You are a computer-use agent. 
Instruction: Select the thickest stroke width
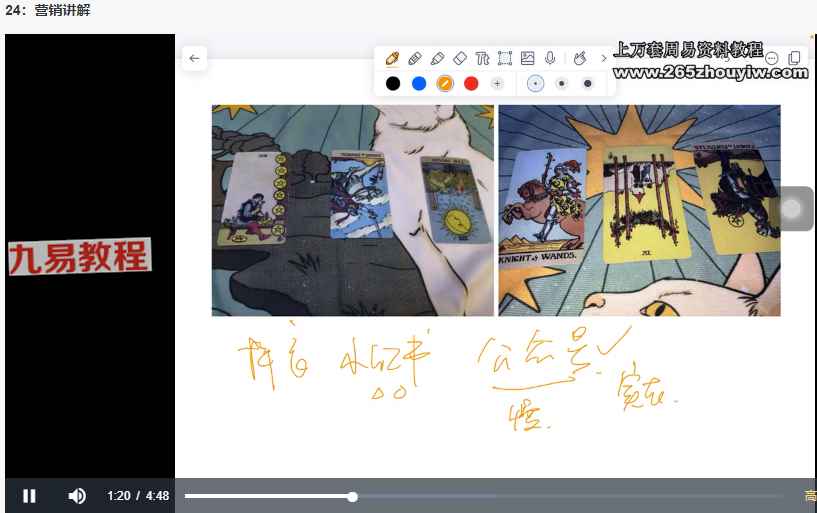(x=588, y=83)
